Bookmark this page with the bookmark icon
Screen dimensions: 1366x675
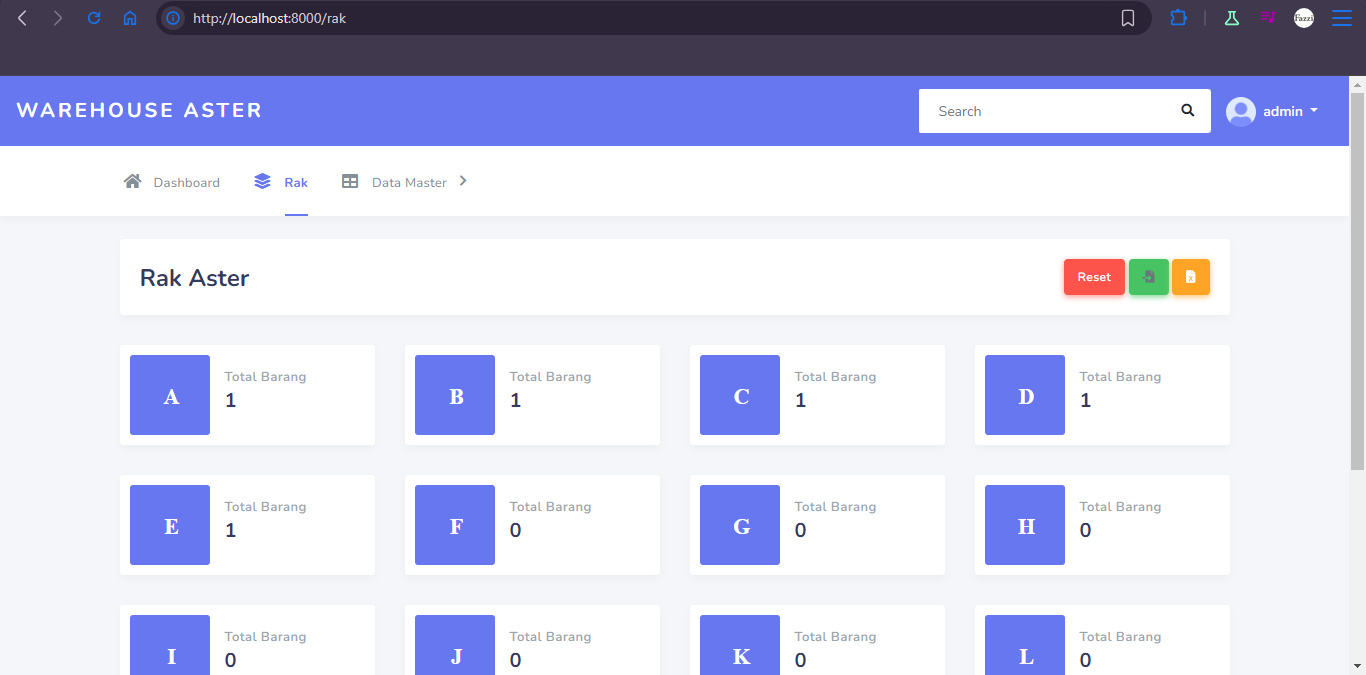pyautogui.click(x=1128, y=18)
